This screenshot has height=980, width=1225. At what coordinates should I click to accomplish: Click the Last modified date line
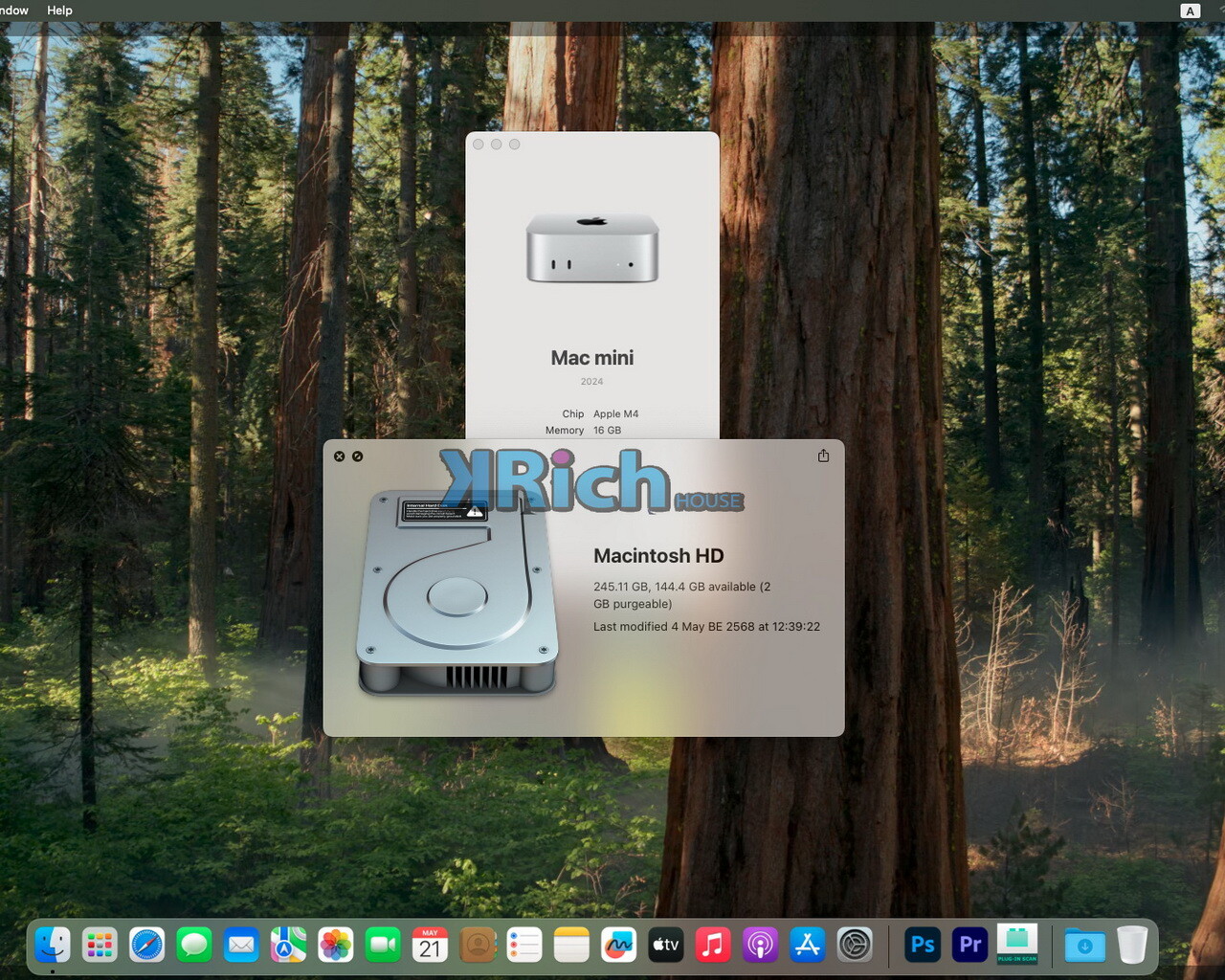706,627
